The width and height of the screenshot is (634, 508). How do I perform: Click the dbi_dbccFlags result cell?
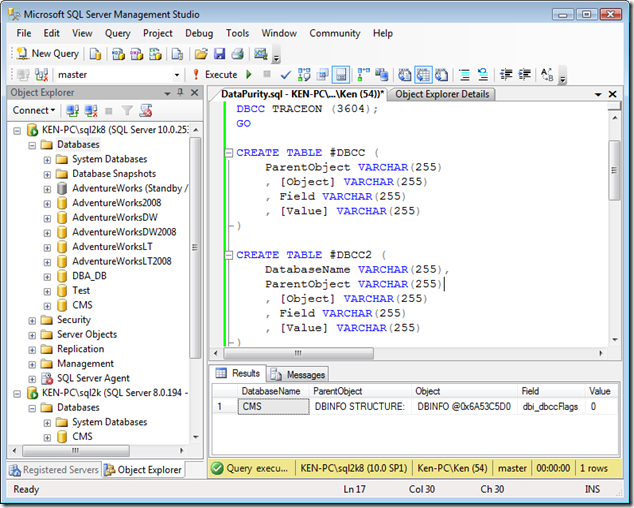550,406
